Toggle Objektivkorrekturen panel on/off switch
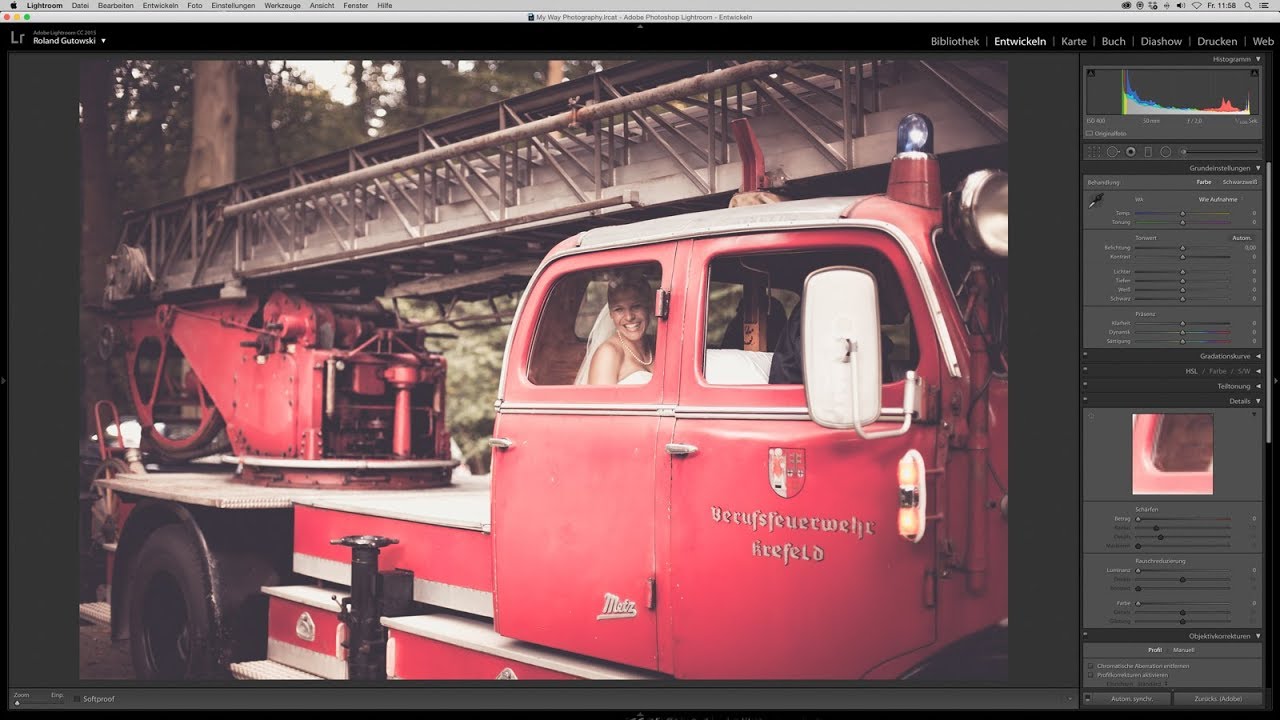The width and height of the screenshot is (1280, 720). coord(1087,636)
